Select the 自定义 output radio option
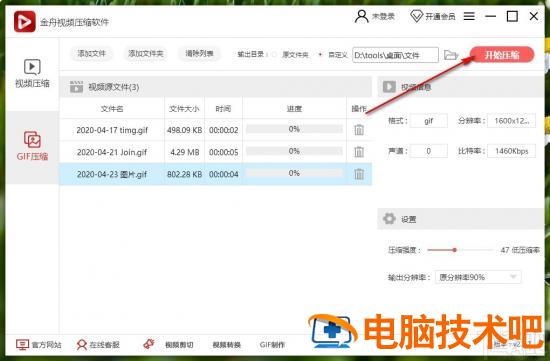 point(320,55)
